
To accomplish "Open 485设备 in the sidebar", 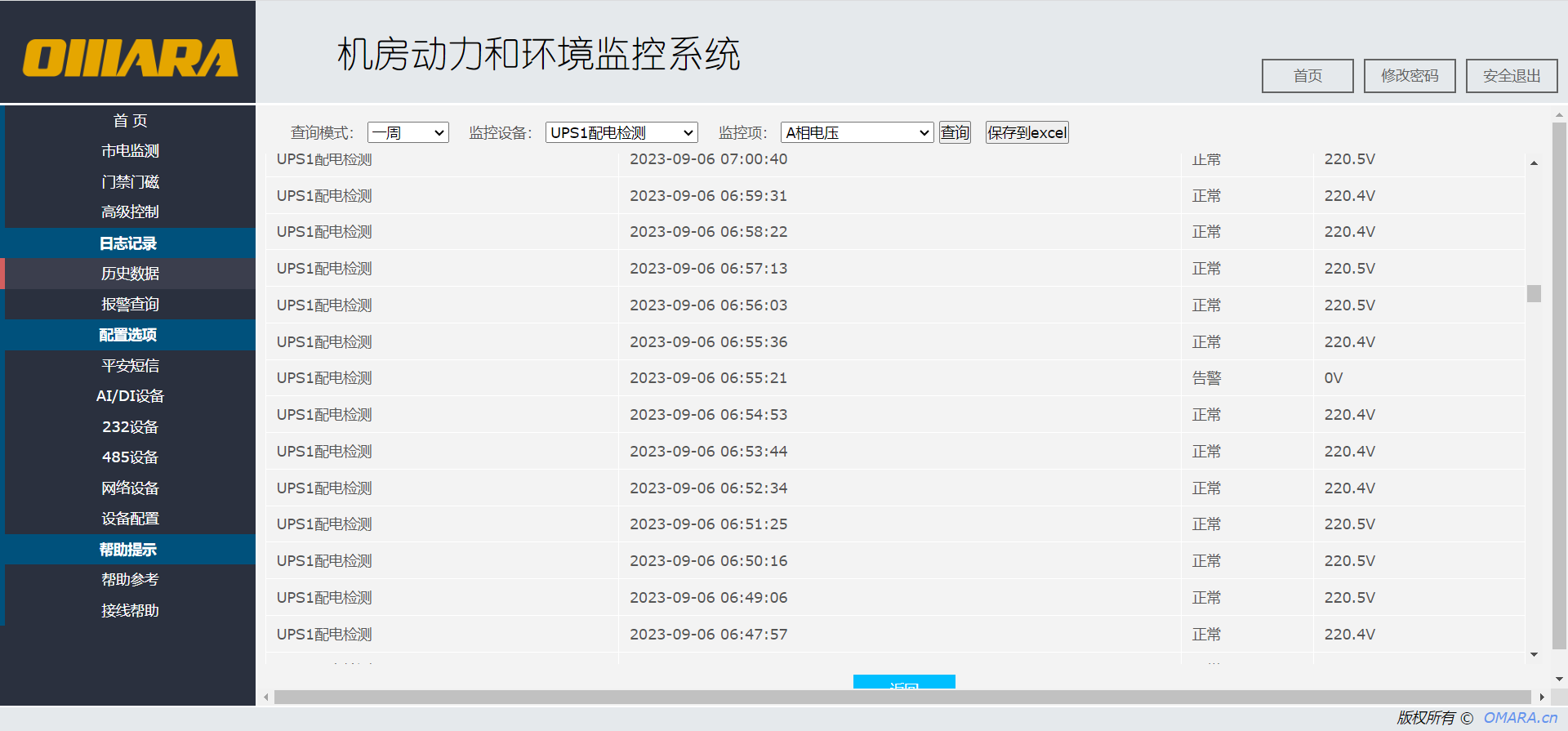I will (130, 457).
